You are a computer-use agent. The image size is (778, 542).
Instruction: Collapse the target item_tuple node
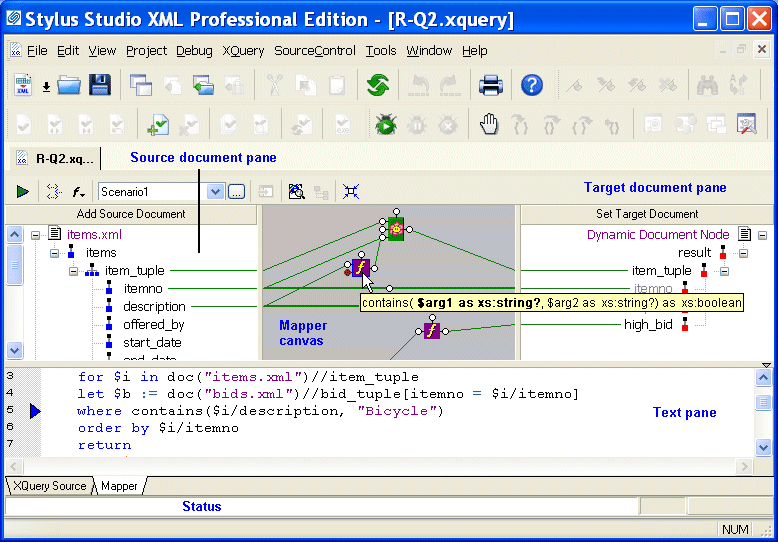[x=725, y=271]
